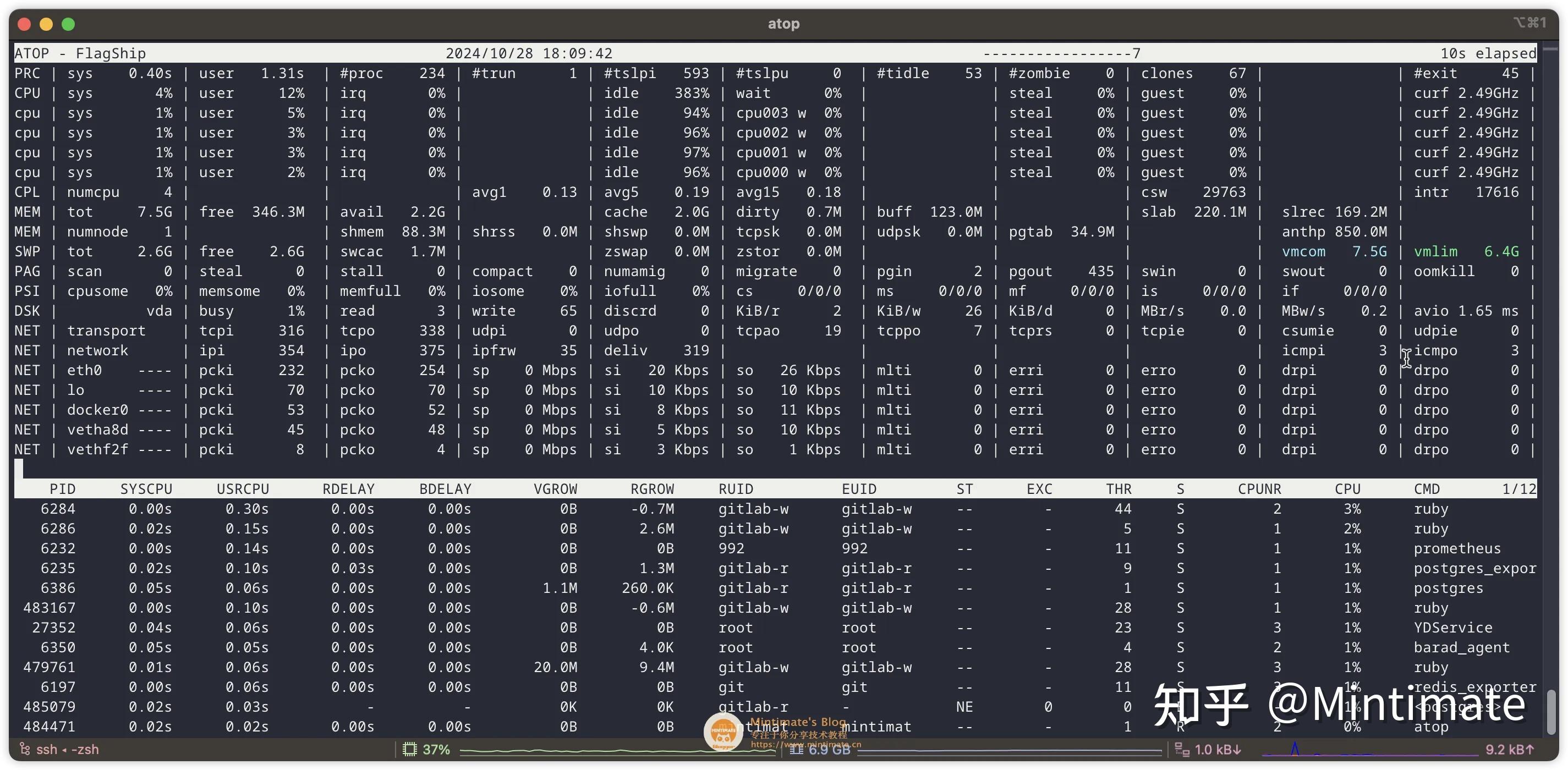Viewport: 1568px width, 770px height.
Task: Click the RUID column header
Action: [x=736, y=489]
